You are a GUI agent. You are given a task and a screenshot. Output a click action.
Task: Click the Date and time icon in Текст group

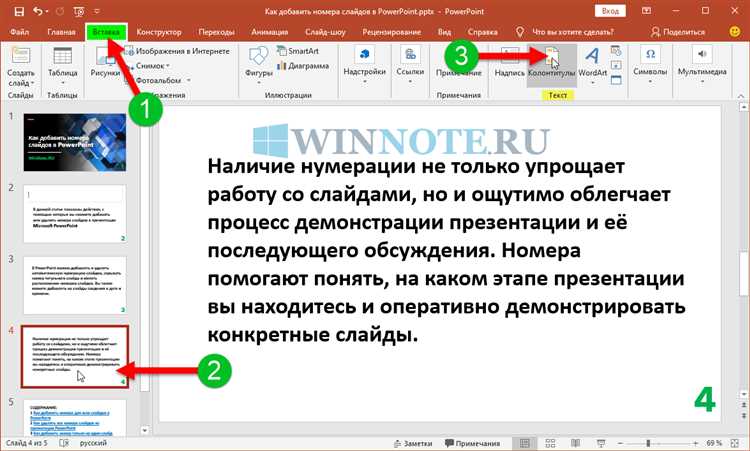[x=616, y=50]
